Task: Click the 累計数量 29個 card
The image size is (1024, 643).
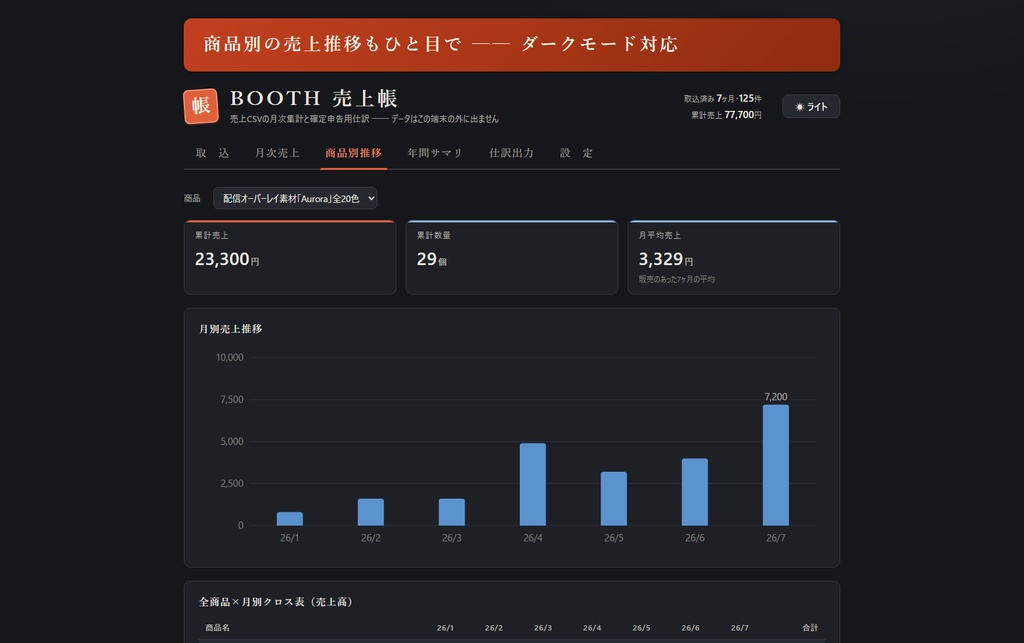Action: tap(512, 257)
